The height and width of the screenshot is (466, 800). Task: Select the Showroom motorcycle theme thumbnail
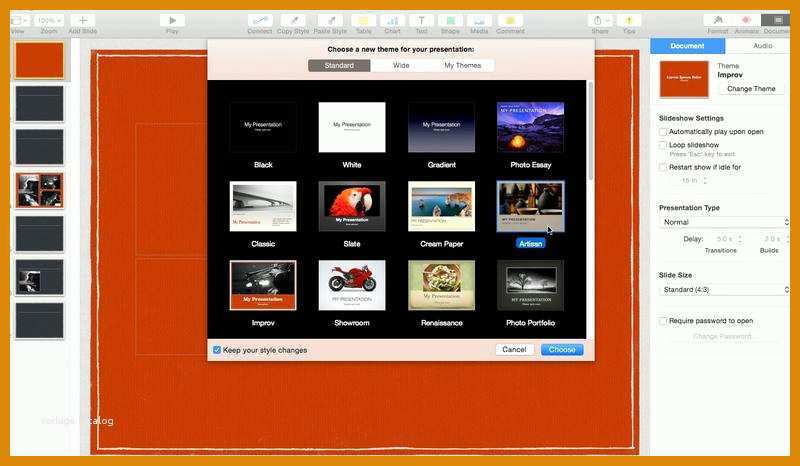[x=352, y=285]
